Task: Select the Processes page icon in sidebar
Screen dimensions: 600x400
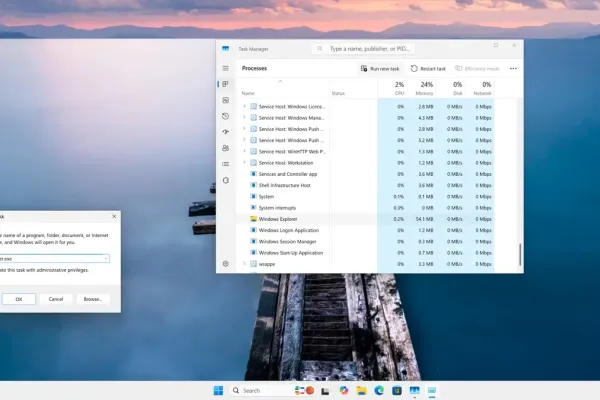Action: [x=225, y=84]
